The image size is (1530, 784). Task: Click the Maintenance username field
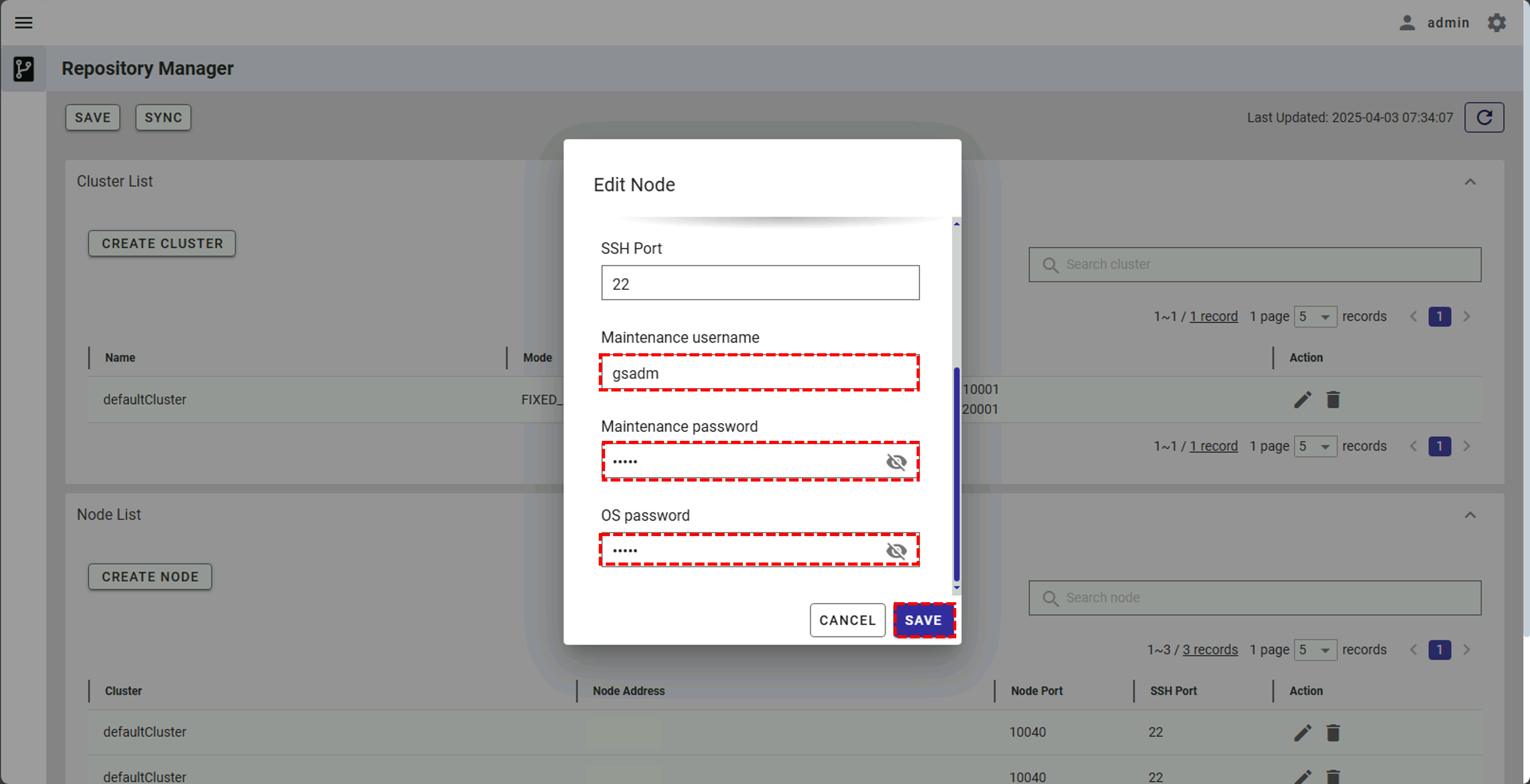[x=759, y=373]
